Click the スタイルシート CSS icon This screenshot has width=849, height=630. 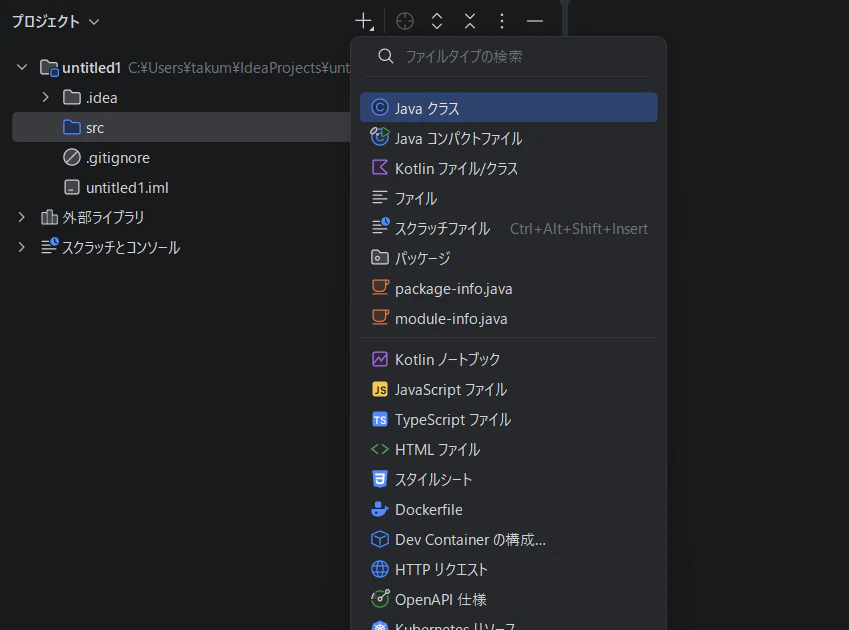click(x=380, y=479)
